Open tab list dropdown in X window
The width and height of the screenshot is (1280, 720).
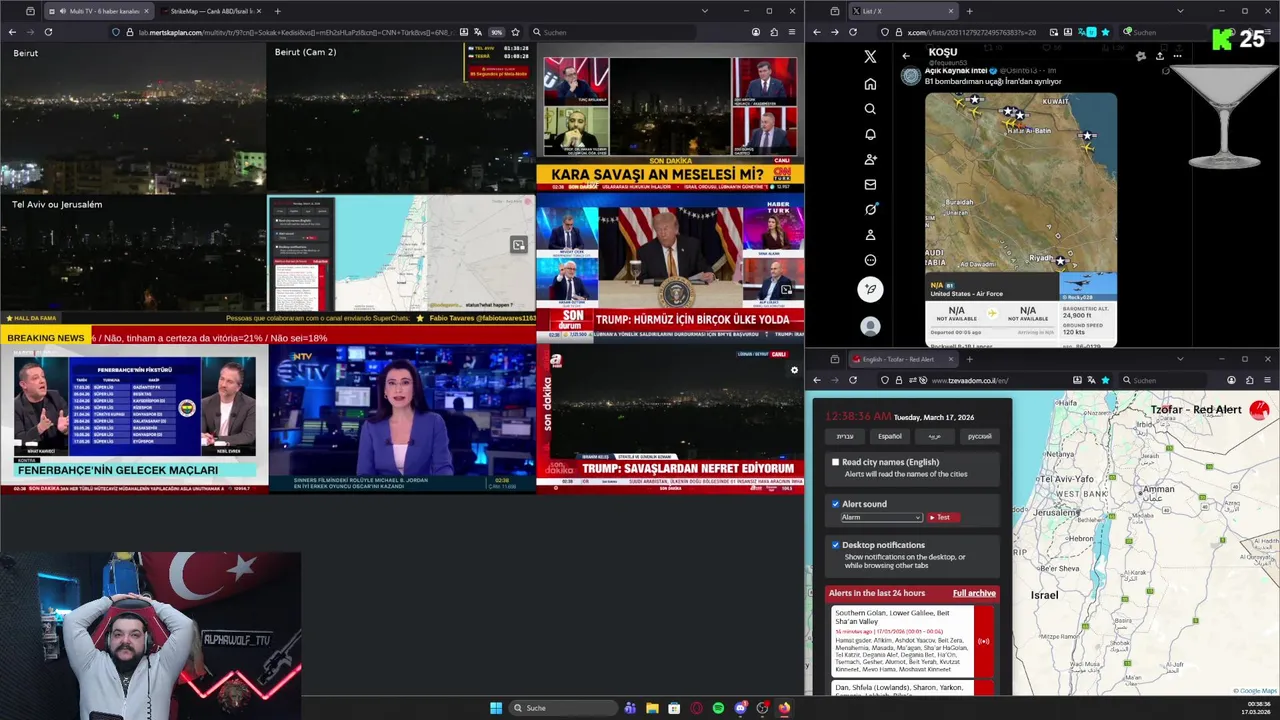coord(1180,11)
